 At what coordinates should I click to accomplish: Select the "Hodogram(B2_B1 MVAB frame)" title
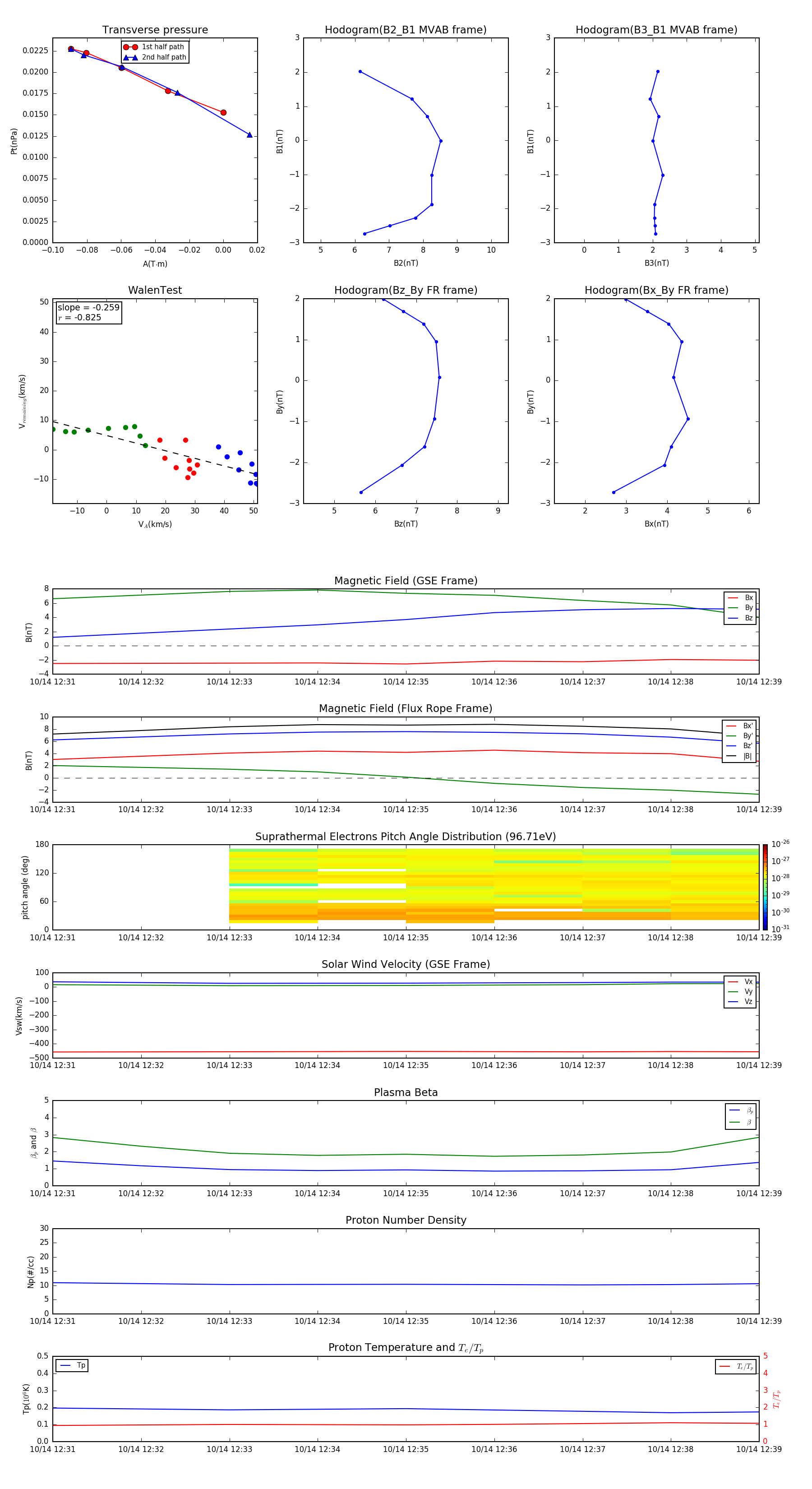coord(405,30)
